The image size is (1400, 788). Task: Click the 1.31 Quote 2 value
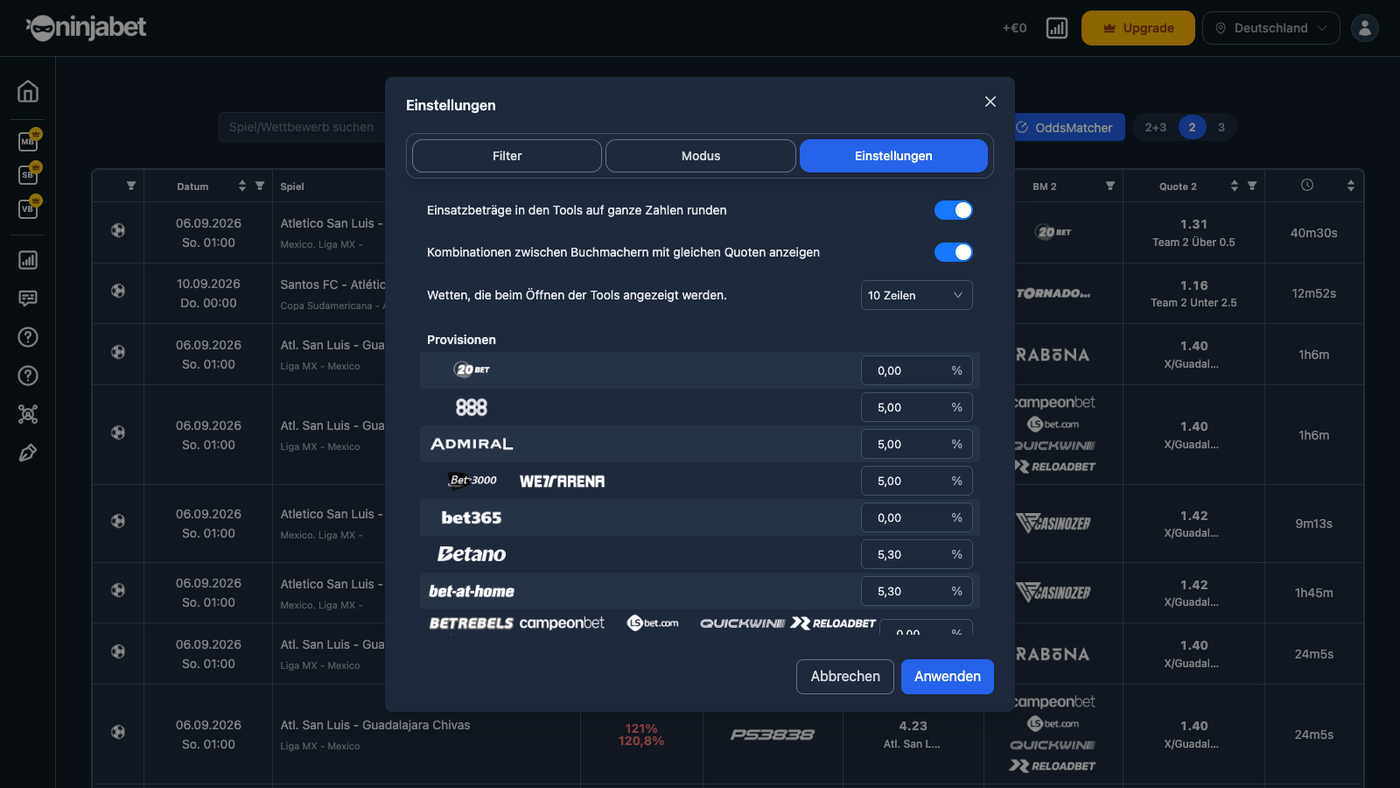pyautogui.click(x=1194, y=224)
